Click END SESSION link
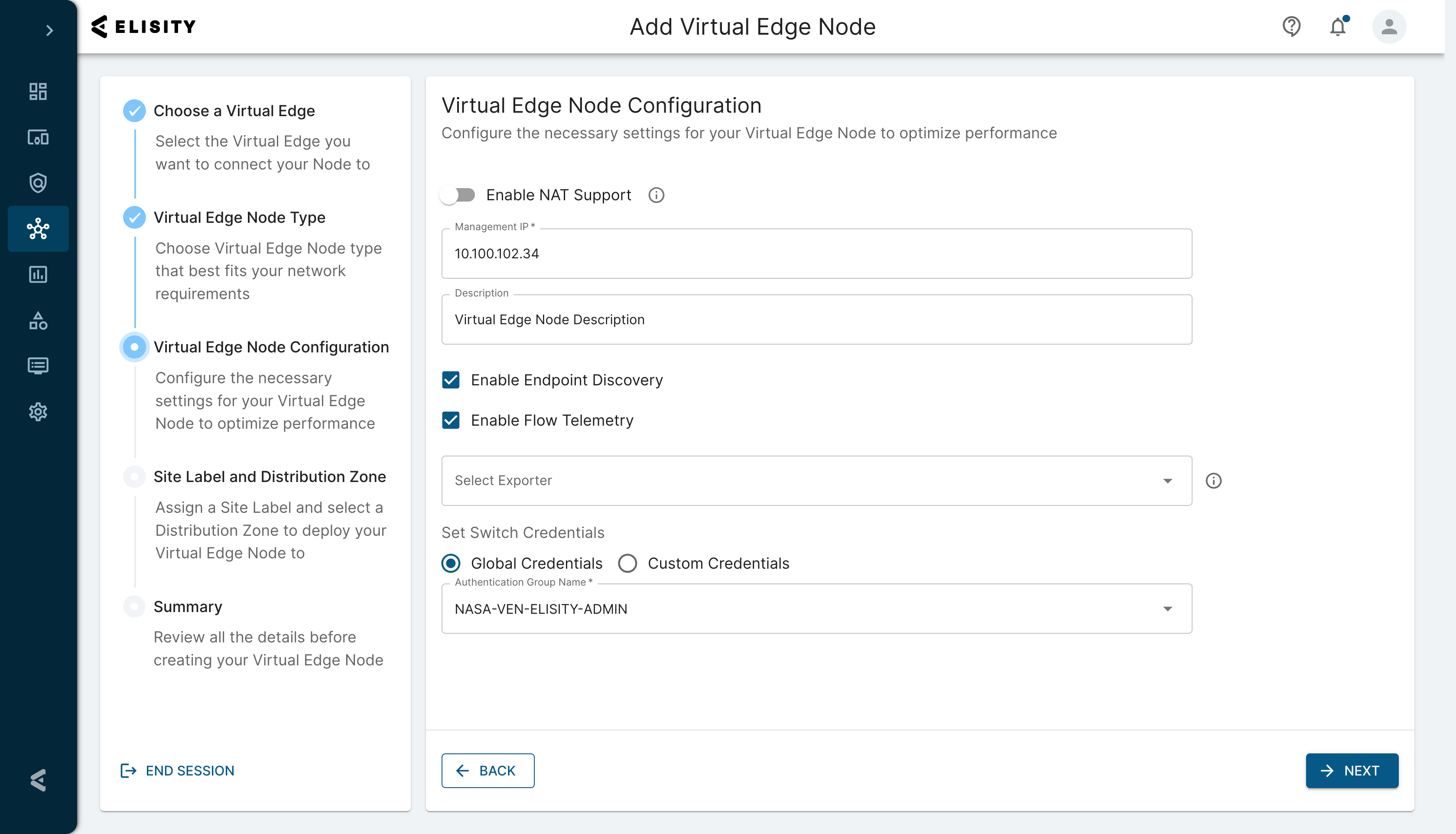Screen dimensions: 1456x834 pos(178,770)
